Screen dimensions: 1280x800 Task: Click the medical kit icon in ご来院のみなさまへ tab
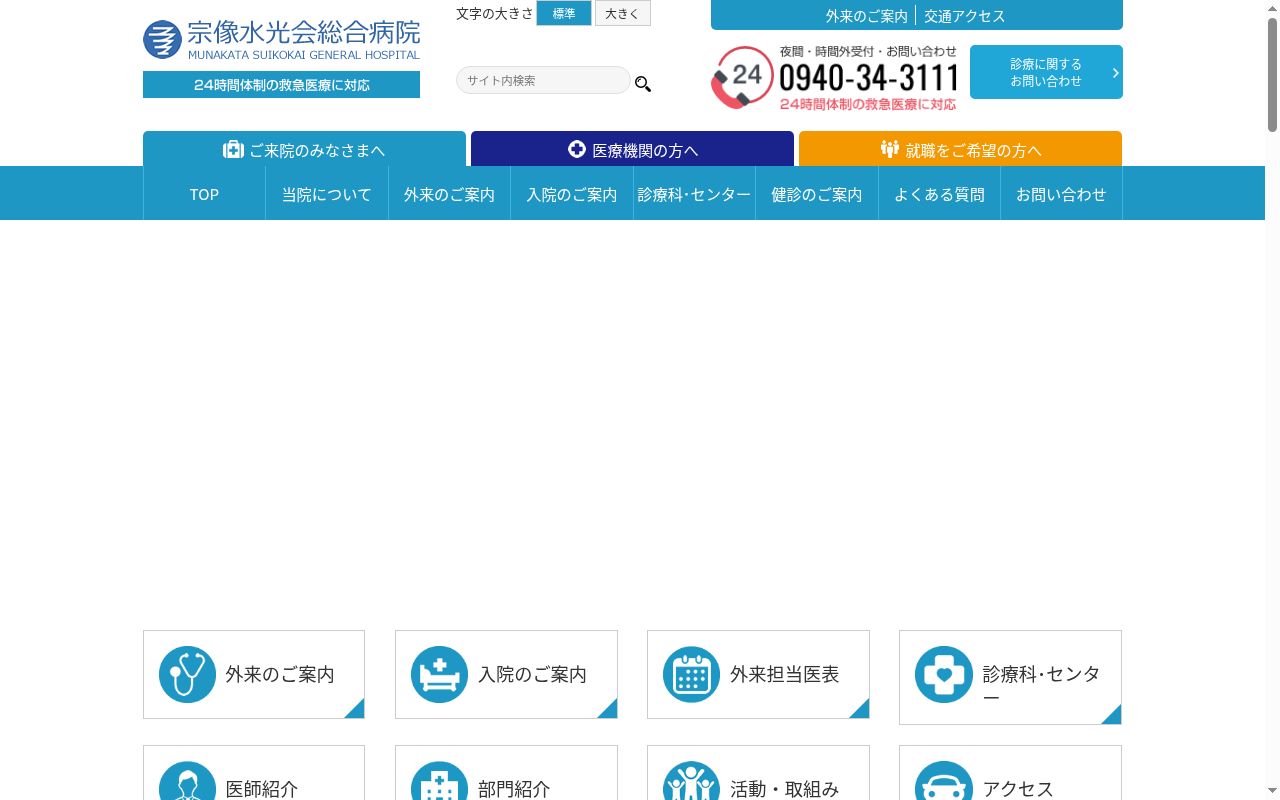point(233,149)
